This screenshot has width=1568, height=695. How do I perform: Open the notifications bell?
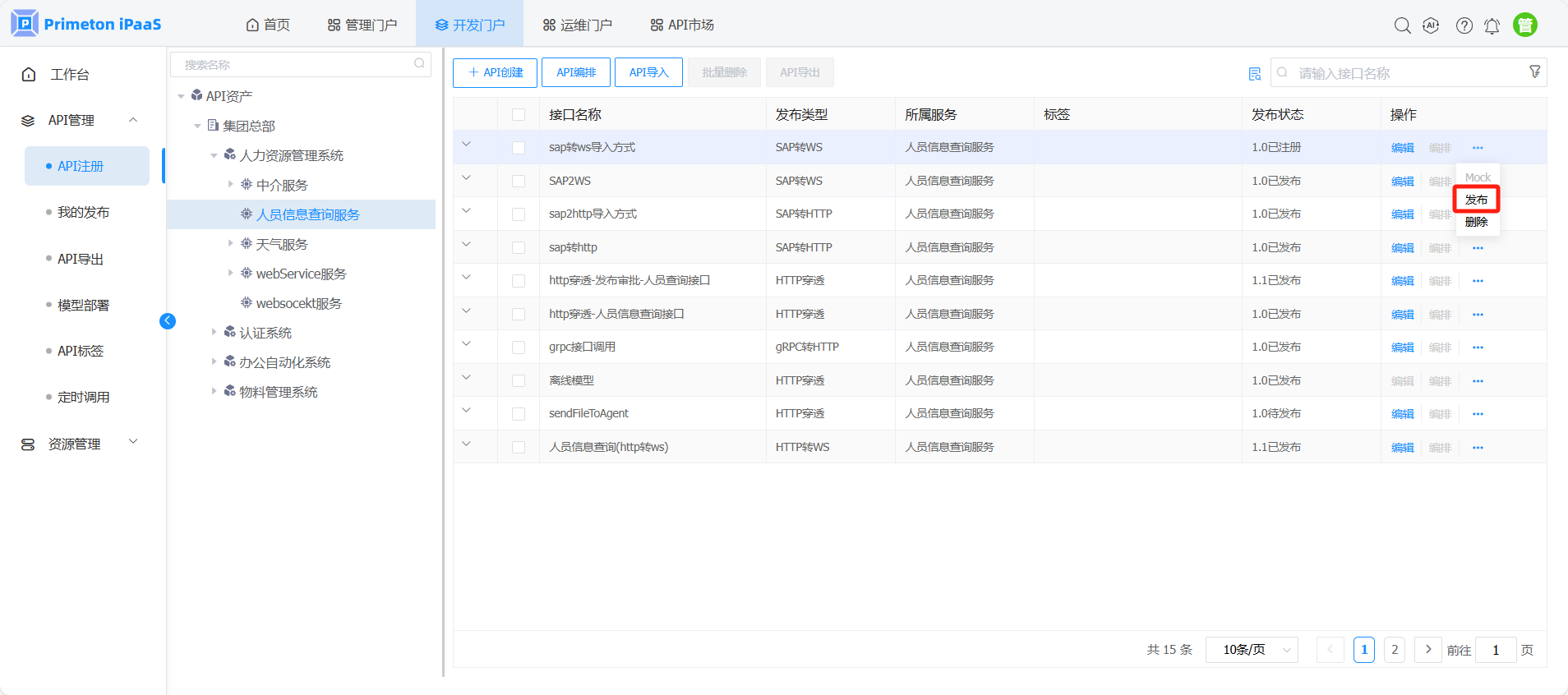click(x=1492, y=26)
